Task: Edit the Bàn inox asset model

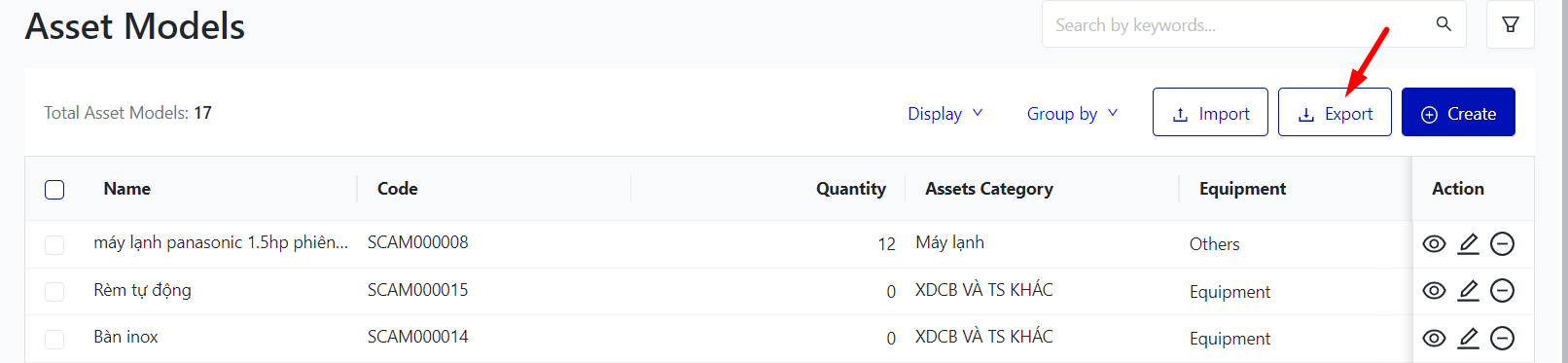Action: coord(1468,338)
